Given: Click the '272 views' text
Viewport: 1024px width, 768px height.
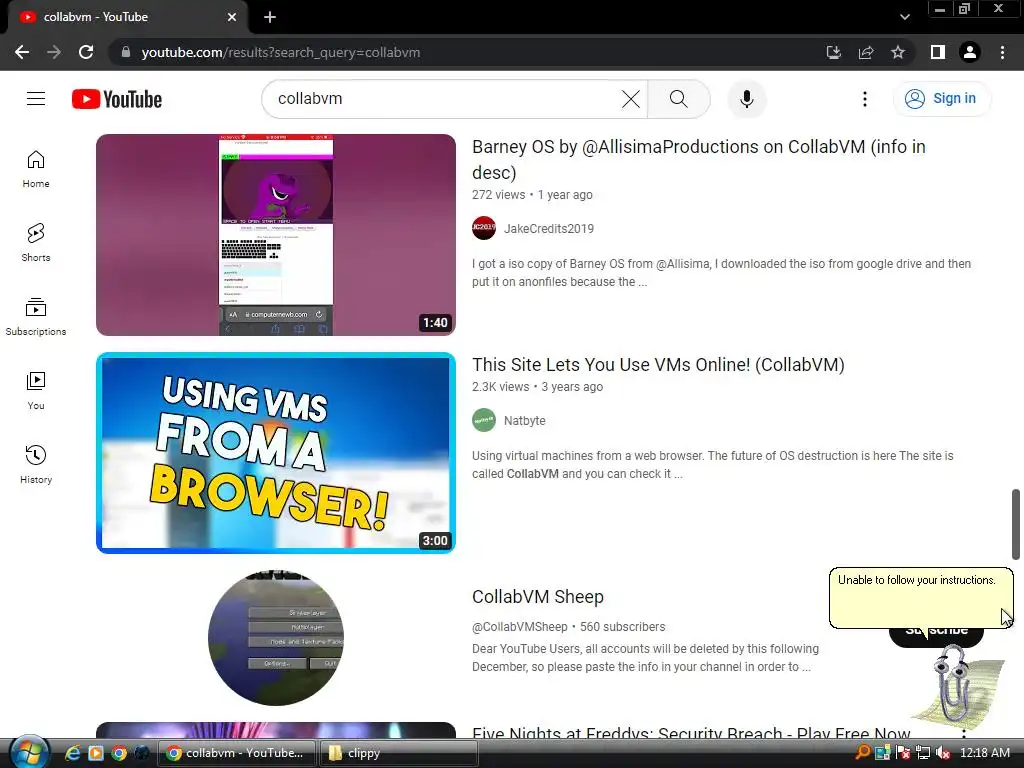Looking at the screenshot, I should [x=498, y=195].
